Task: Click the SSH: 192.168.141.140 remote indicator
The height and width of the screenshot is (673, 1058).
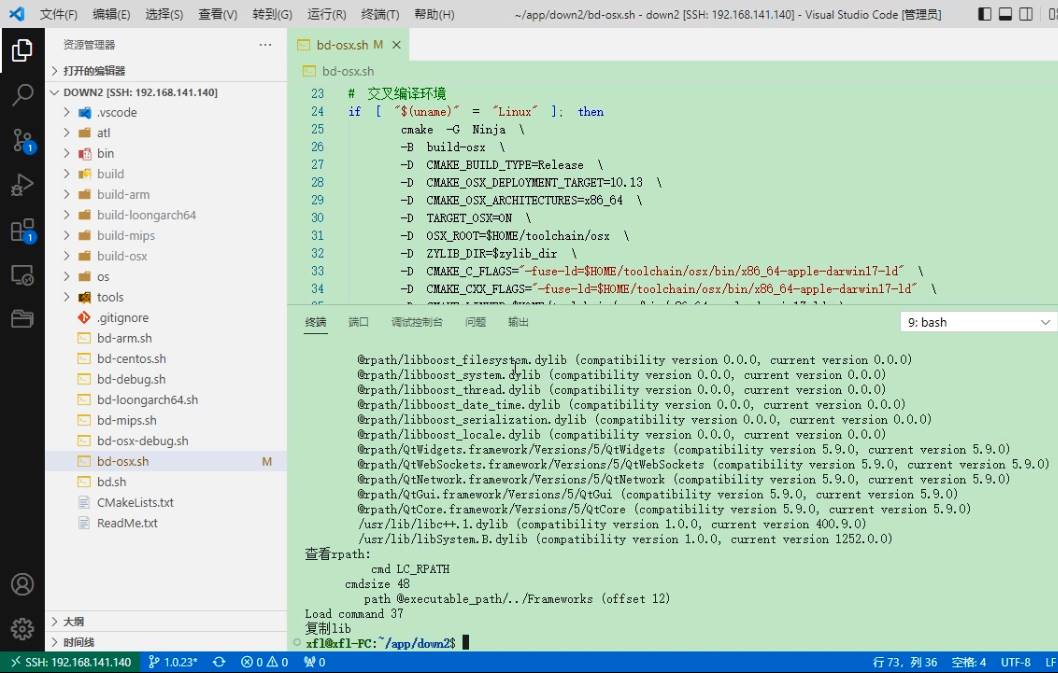Action: pyautogui.click(x=71, y=662)
